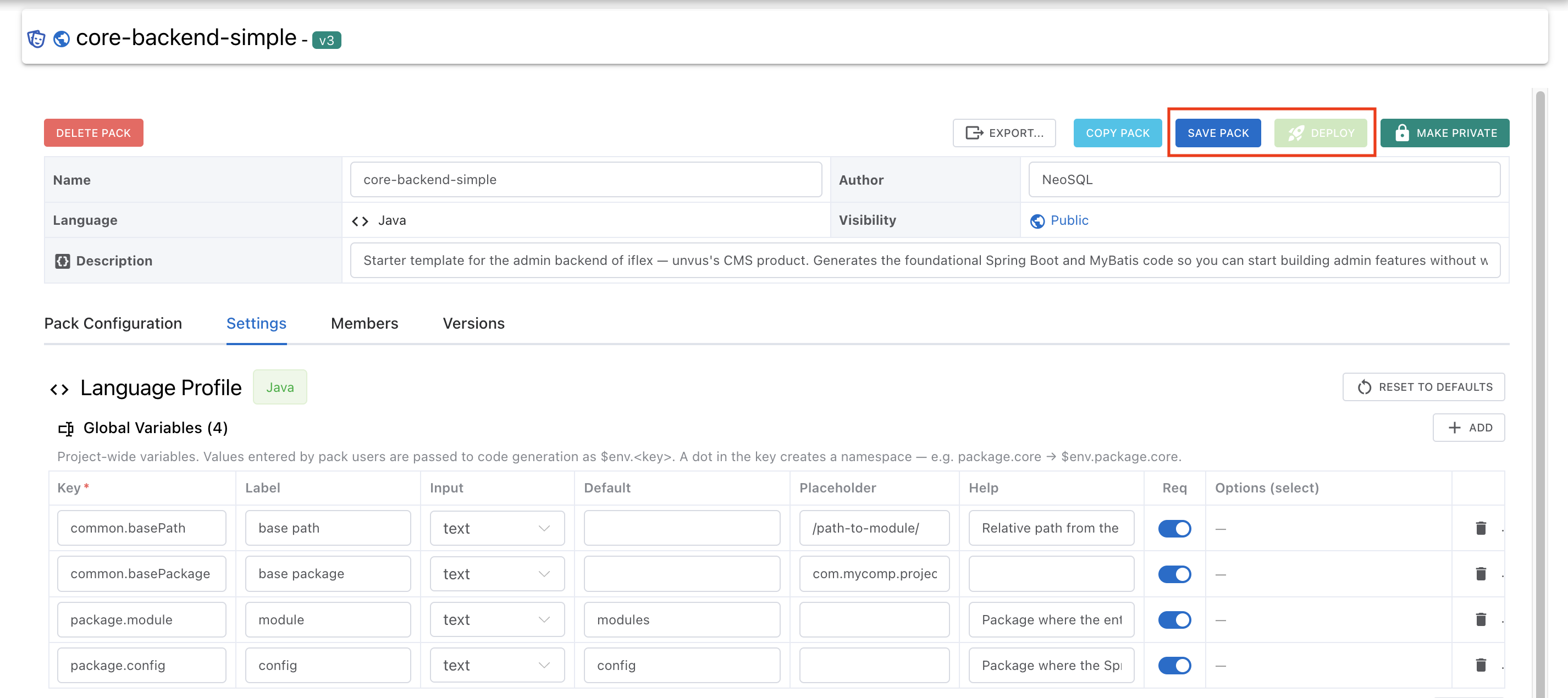Toggle required switch for package.module
This screenshot has height=698, width=1568.
point(1174,619)
